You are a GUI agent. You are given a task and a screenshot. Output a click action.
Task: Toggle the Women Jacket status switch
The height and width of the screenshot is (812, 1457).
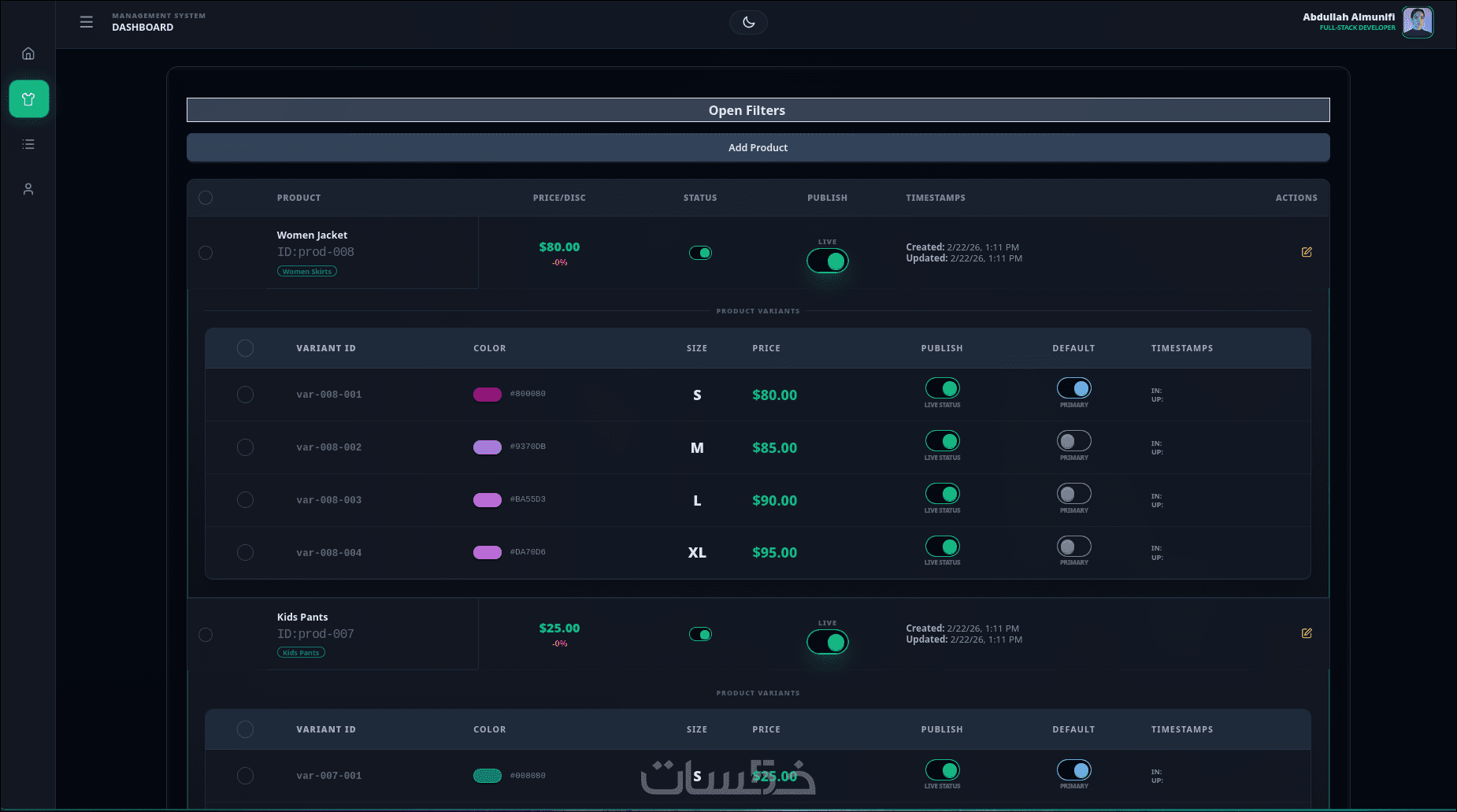(700, 253)
